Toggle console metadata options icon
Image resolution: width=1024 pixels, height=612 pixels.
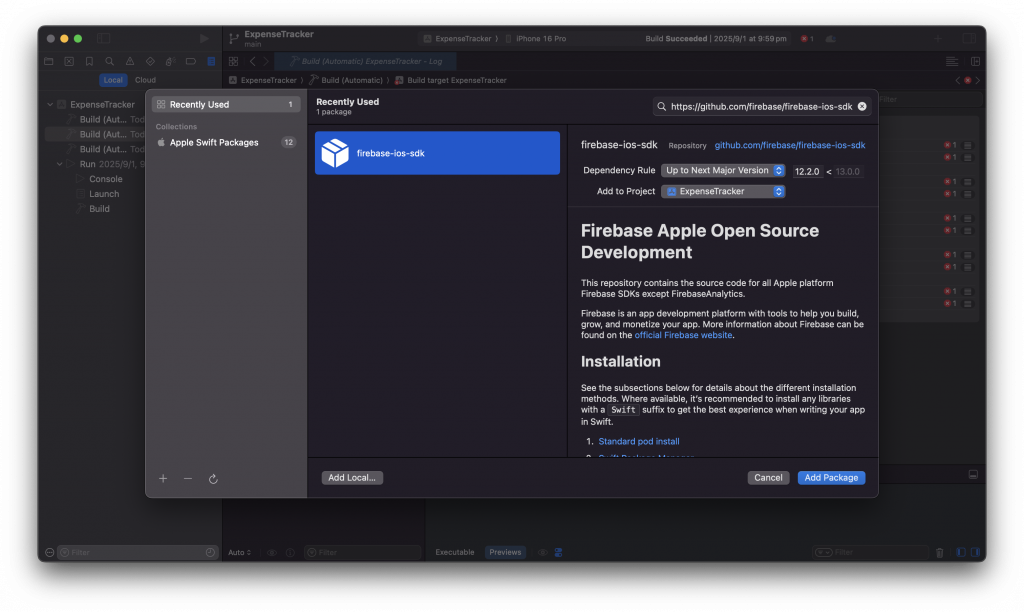point(558,553)
